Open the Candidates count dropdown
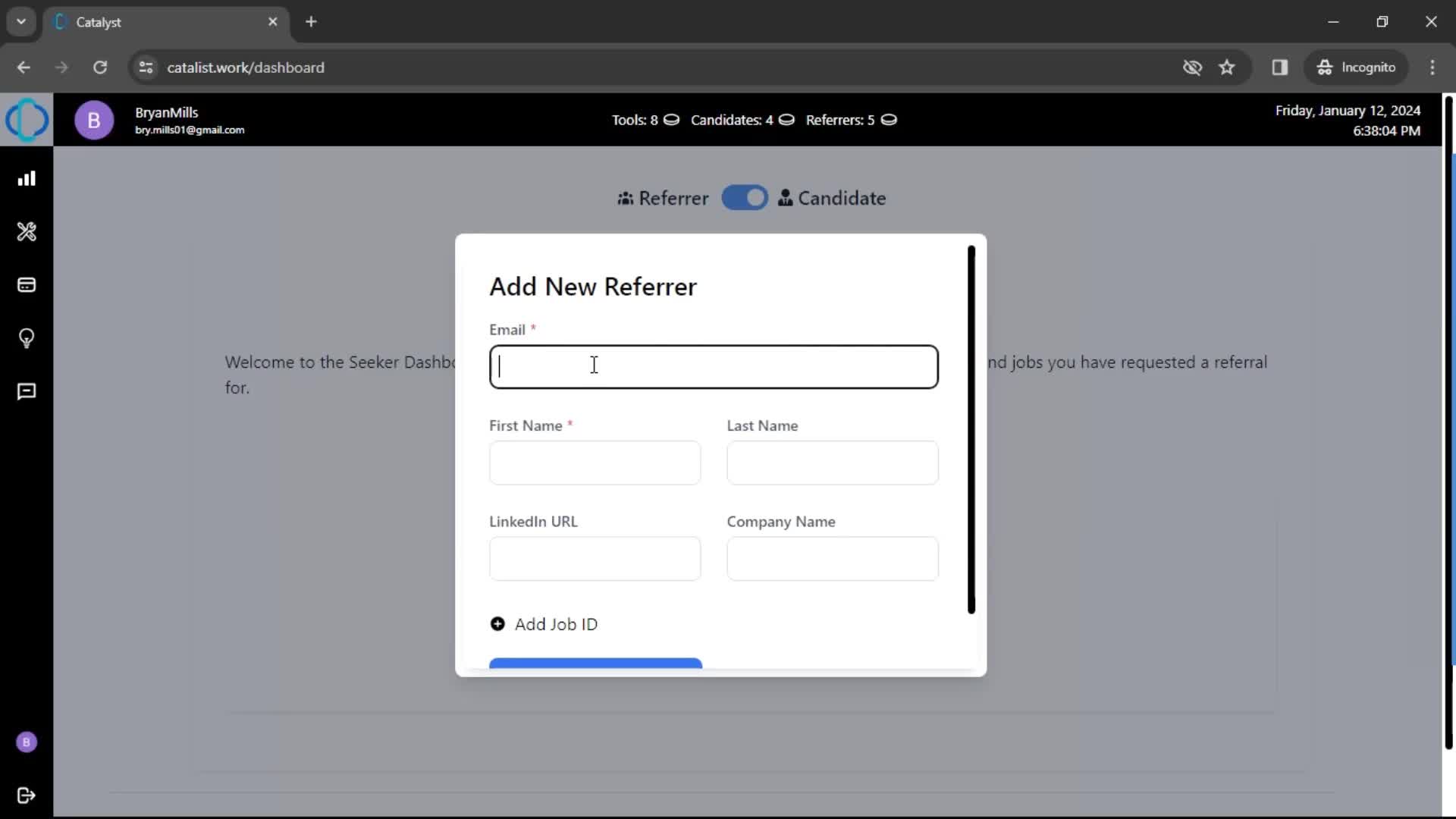The image size is (1456, 819). (x=789, y=120)
